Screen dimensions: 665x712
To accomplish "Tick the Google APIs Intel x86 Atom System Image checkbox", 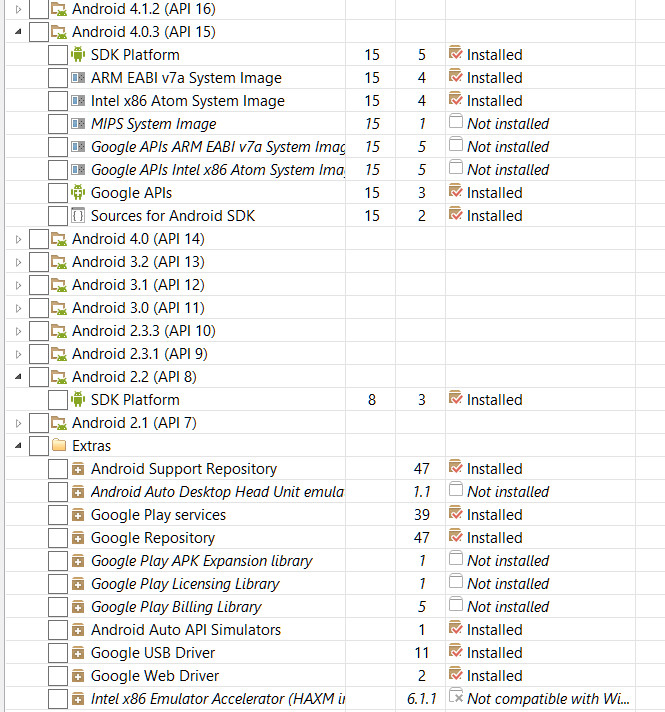I will pos(58,170).
